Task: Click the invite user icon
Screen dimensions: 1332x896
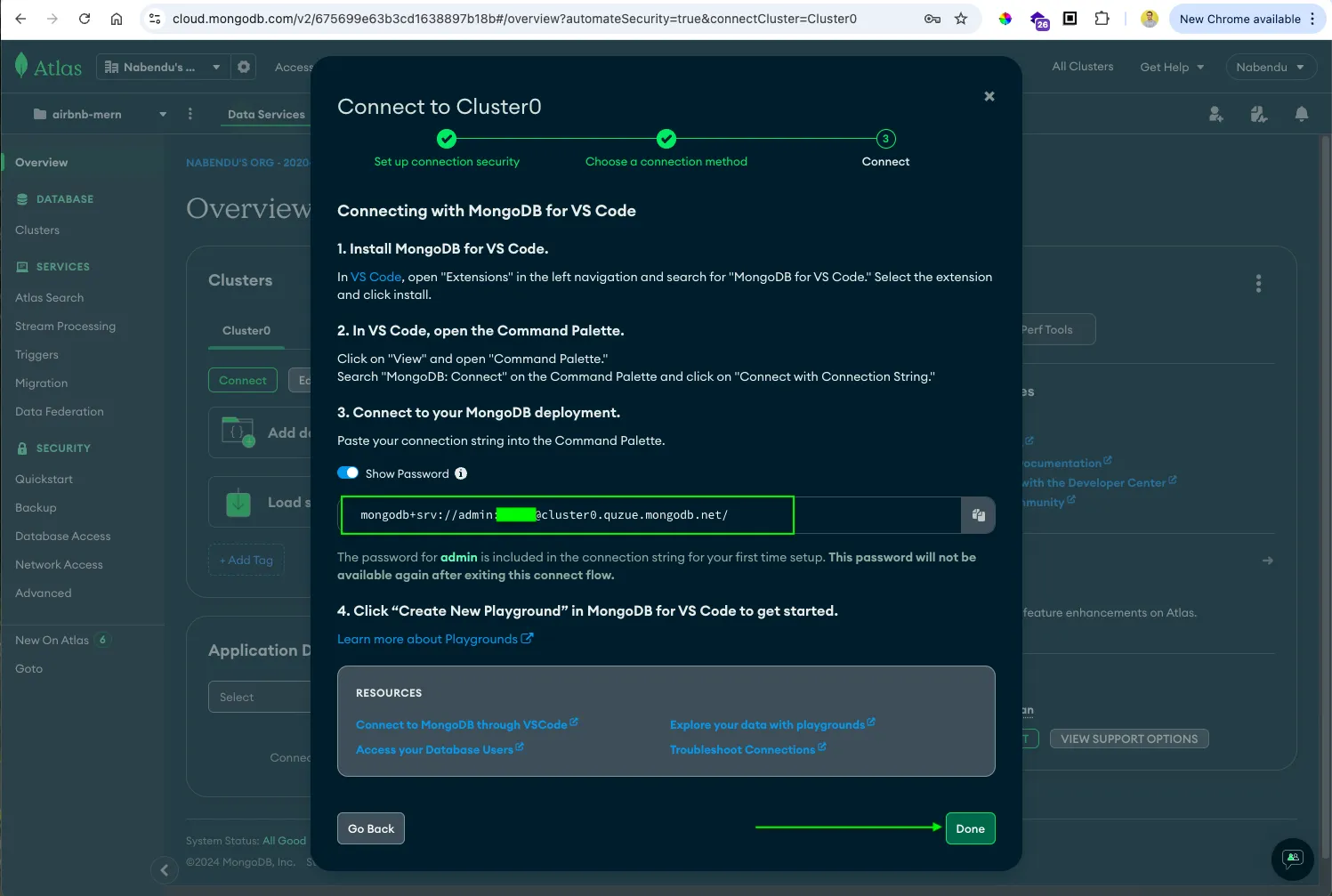Action: 1216,114
